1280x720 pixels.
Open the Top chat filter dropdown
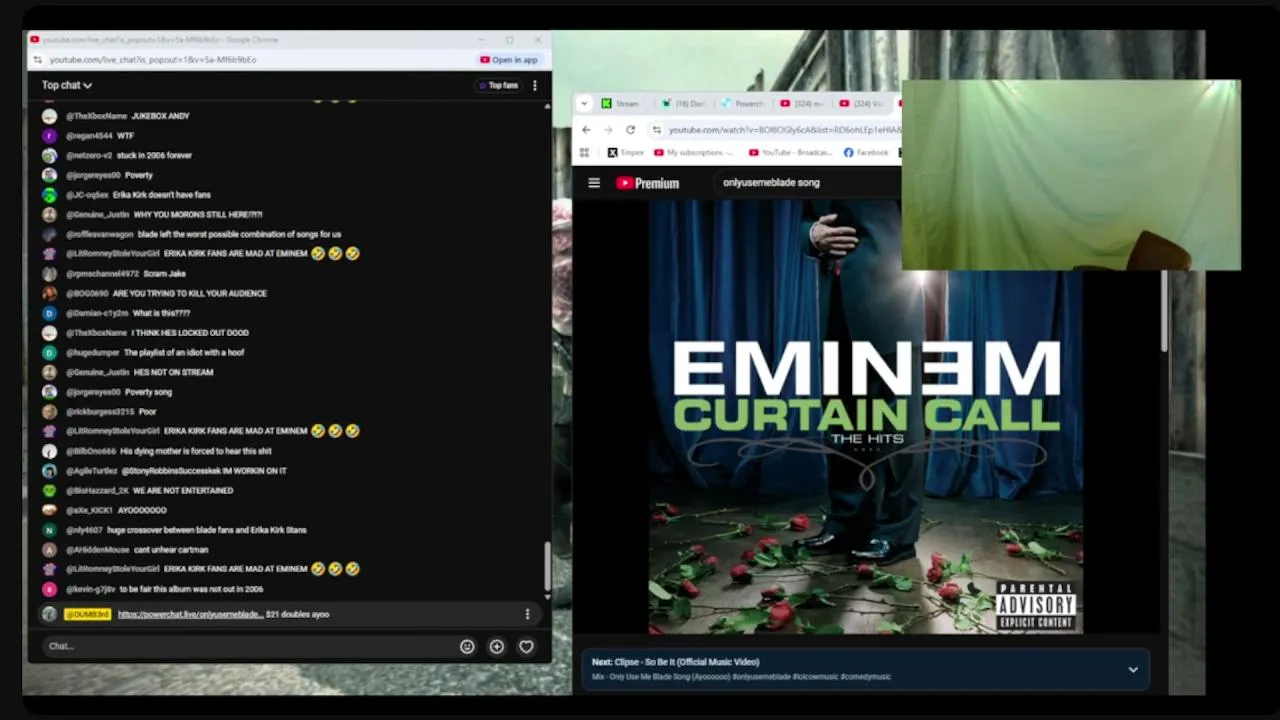point(66,85)
